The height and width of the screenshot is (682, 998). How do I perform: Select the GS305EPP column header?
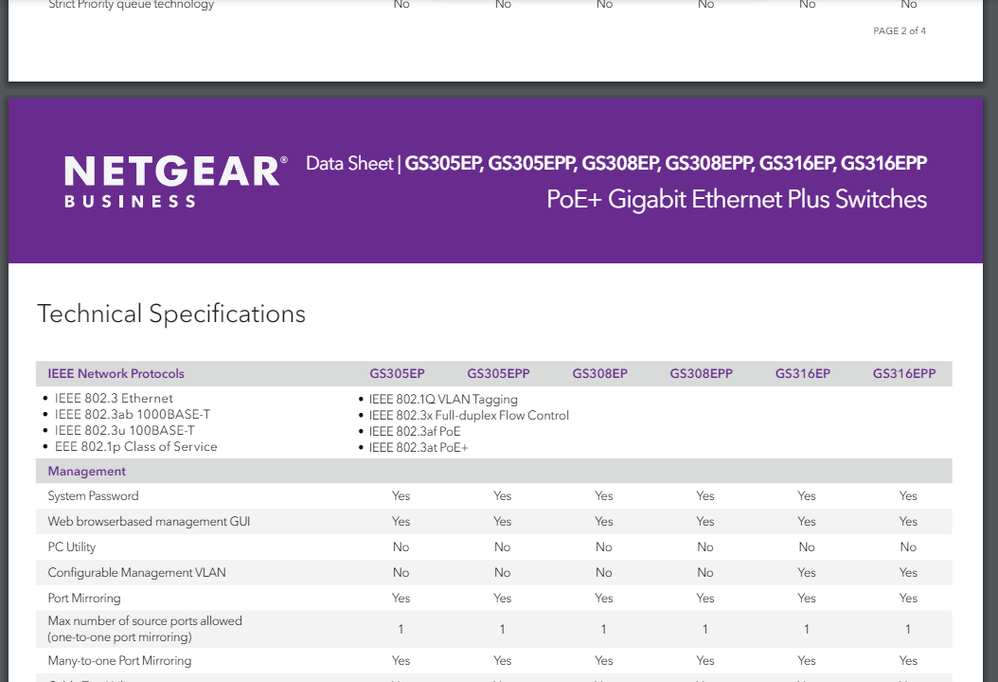tap(498, 373)
